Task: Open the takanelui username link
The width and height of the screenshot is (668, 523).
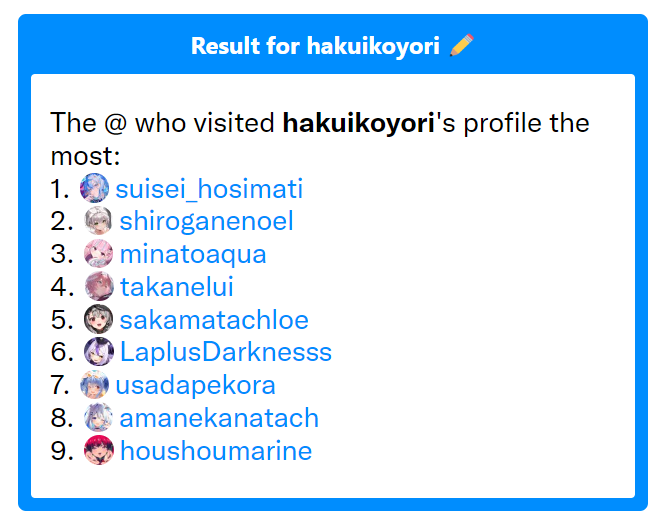Action: point(177,287)
